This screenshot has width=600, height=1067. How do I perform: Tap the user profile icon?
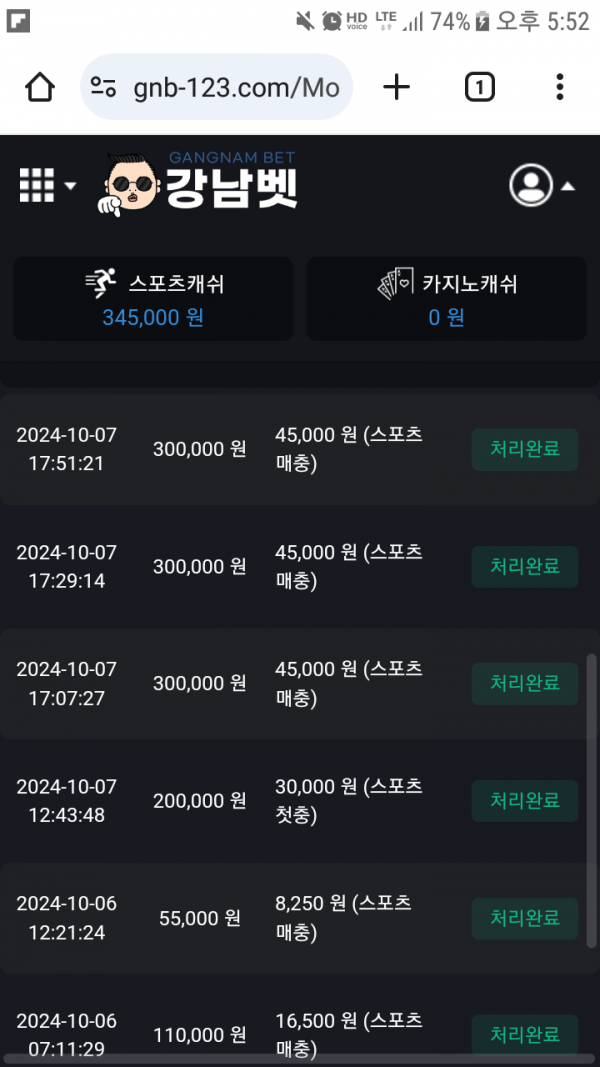531,185
